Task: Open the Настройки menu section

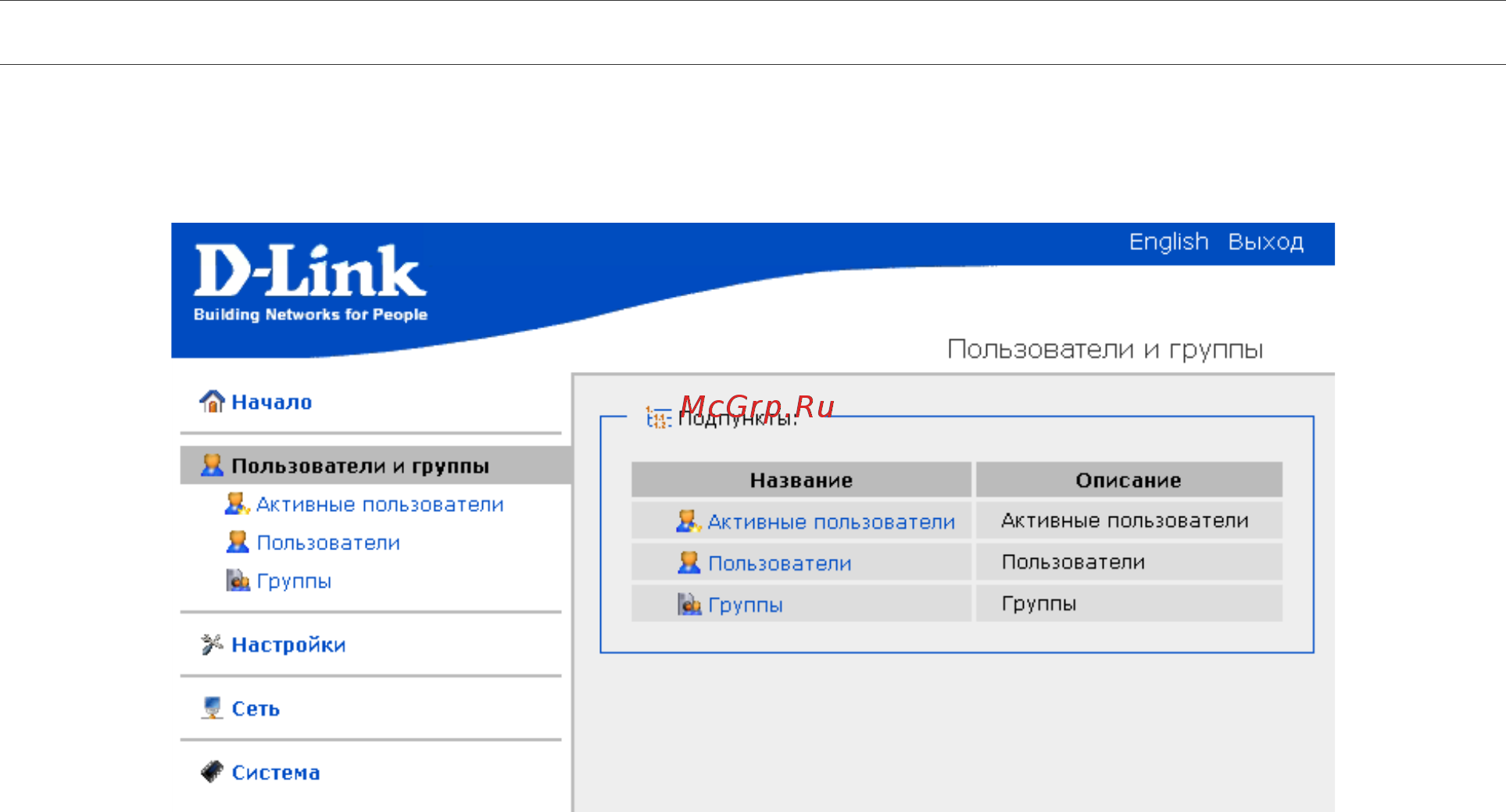Action: point(288,645)
